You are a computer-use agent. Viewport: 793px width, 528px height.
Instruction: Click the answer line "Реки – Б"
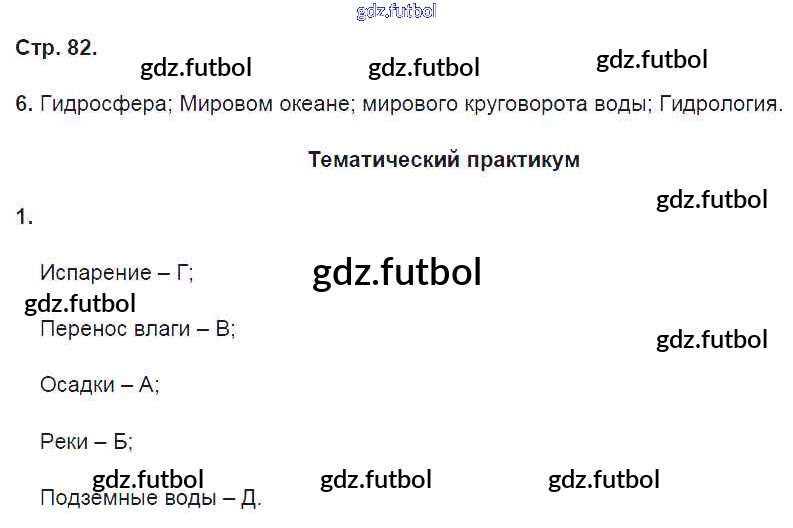pyautogui.click(x=86, y=441)
